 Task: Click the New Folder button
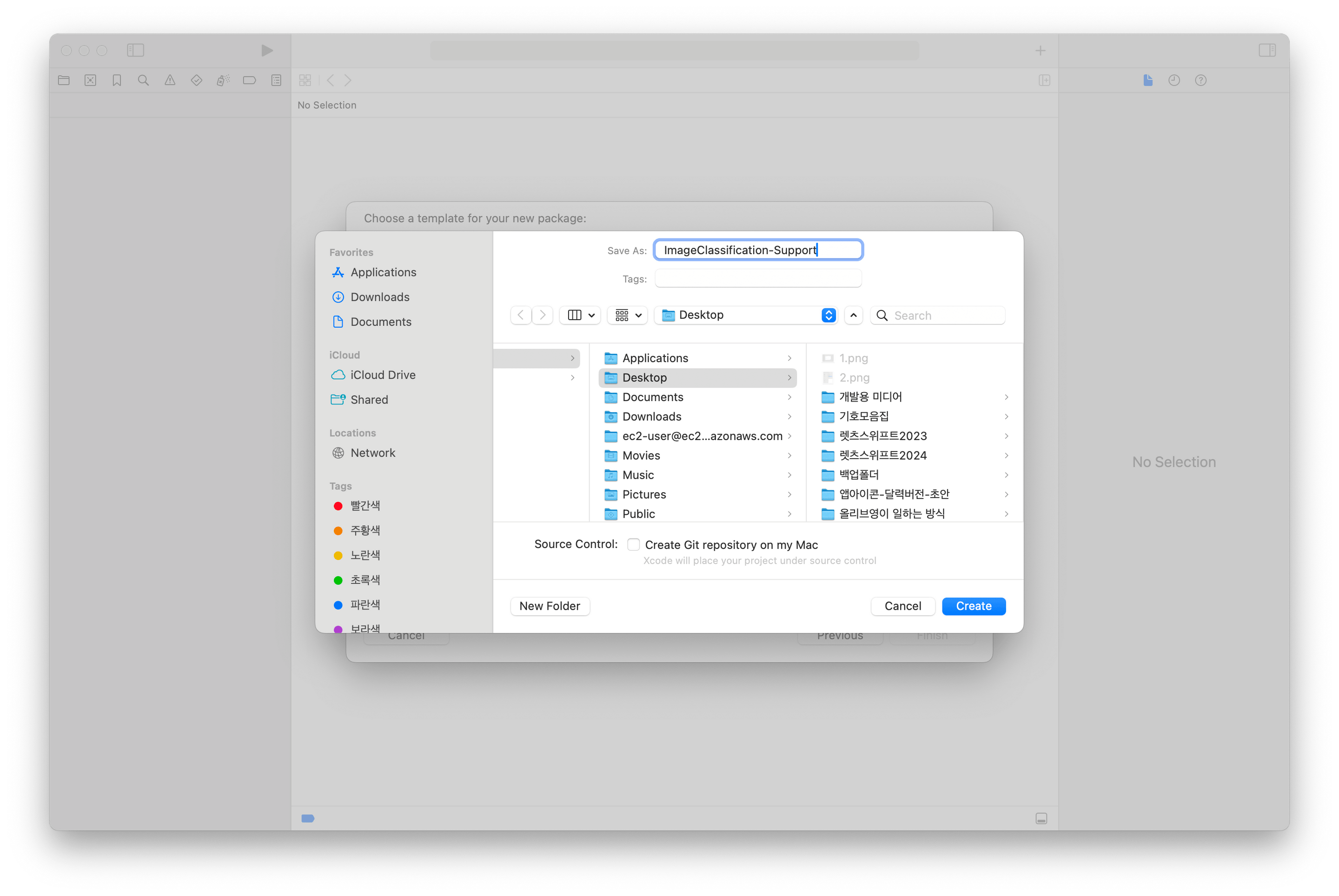coord(550,606)
